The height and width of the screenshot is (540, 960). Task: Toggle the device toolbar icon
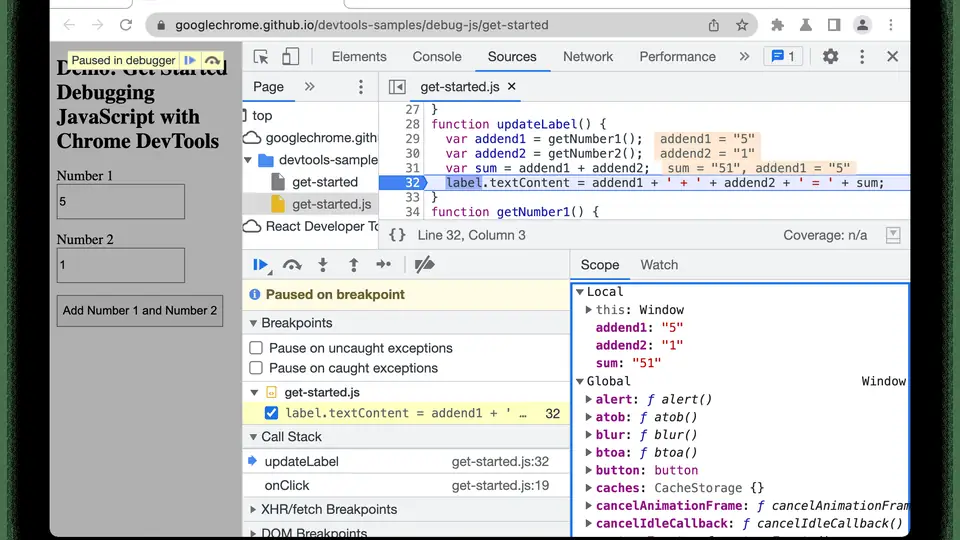[290, 57]
